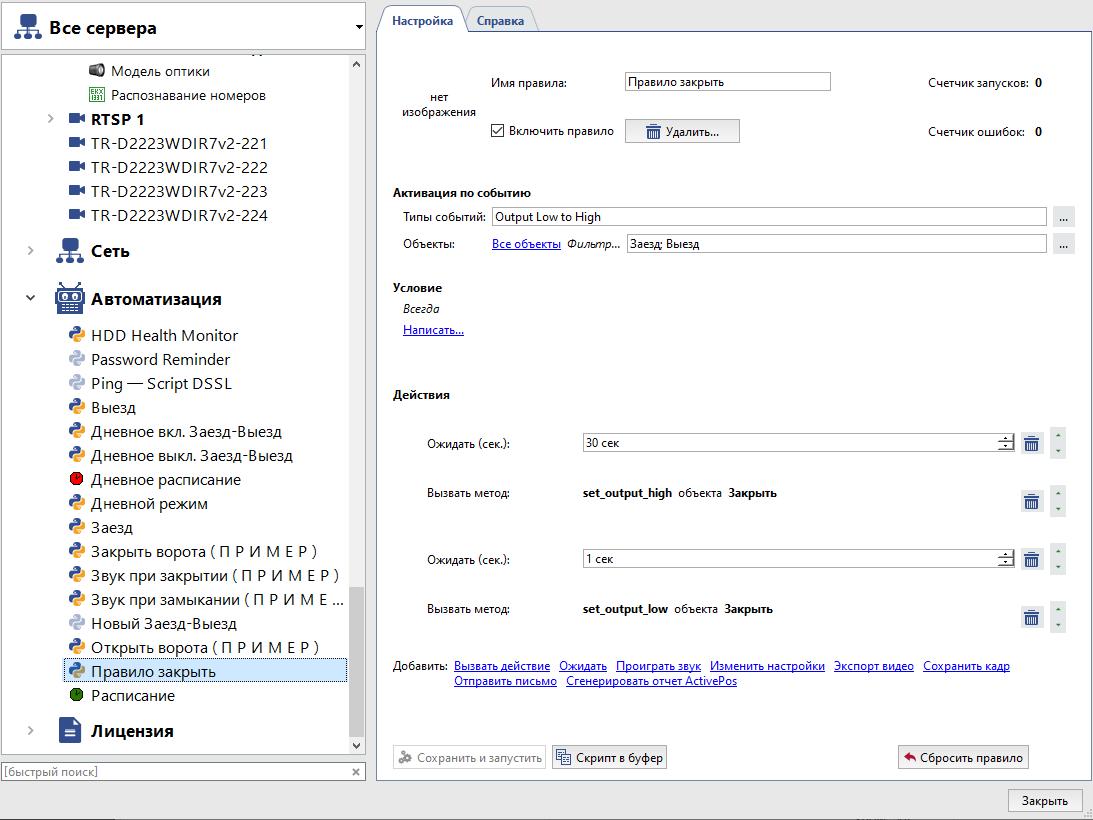The height and width of the screenshot is (820, 1093).
Task: Click the optics model lens icon
Action: click(97, 70)
